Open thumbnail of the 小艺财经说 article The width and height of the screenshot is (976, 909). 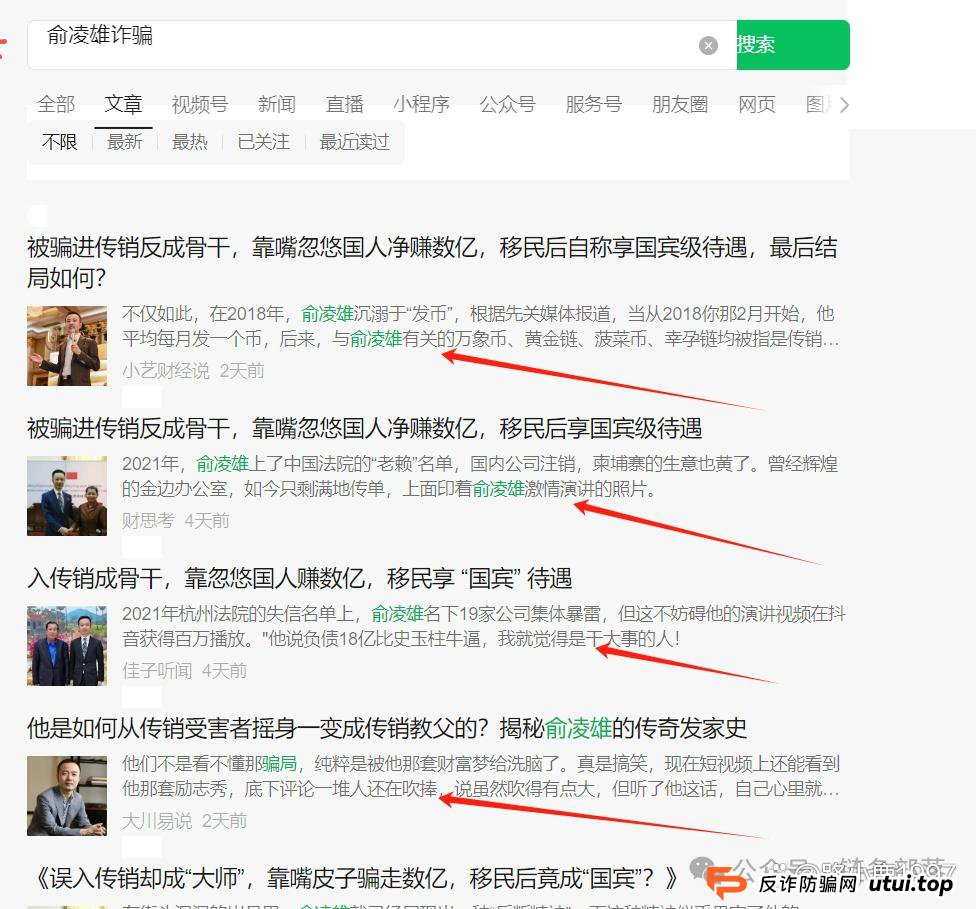67,346
